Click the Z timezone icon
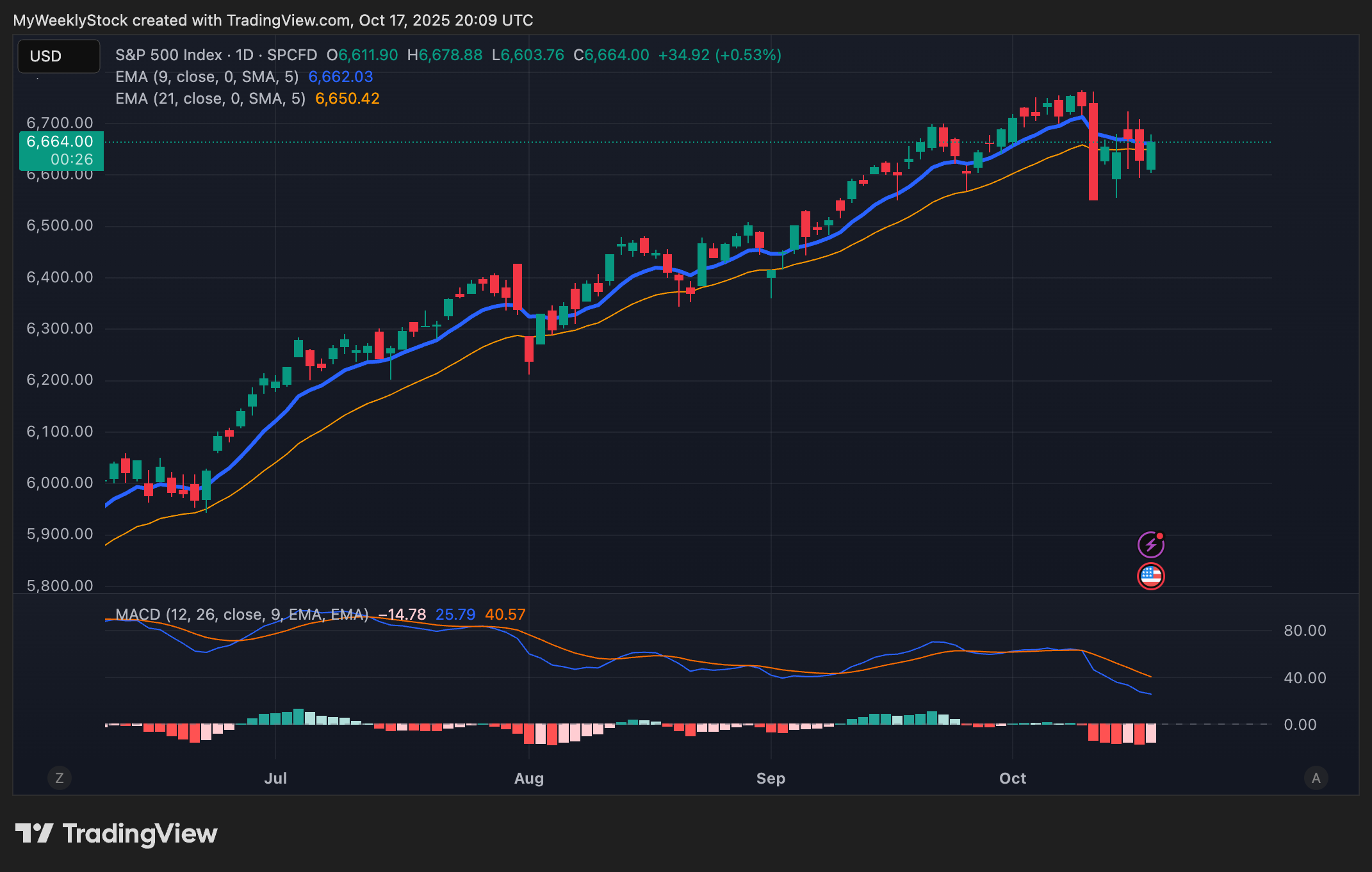 (60, 778)
